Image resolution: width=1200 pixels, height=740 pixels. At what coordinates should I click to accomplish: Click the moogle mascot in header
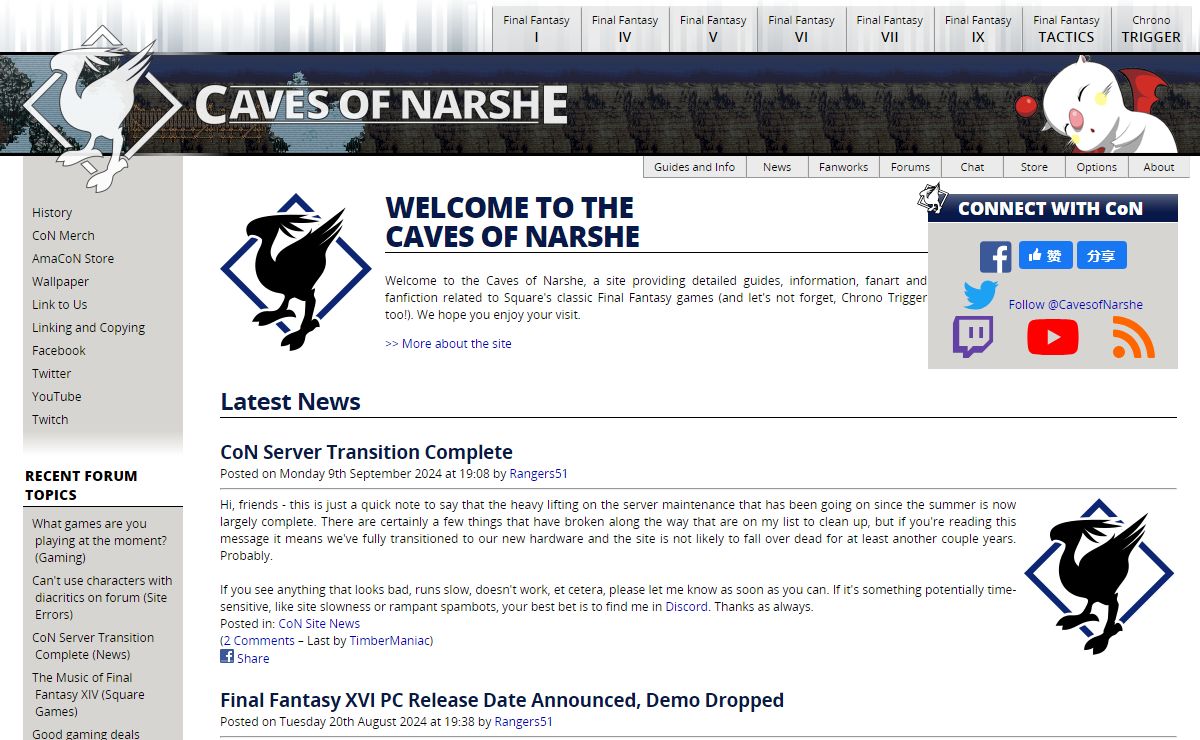[x=1100, y=103]
